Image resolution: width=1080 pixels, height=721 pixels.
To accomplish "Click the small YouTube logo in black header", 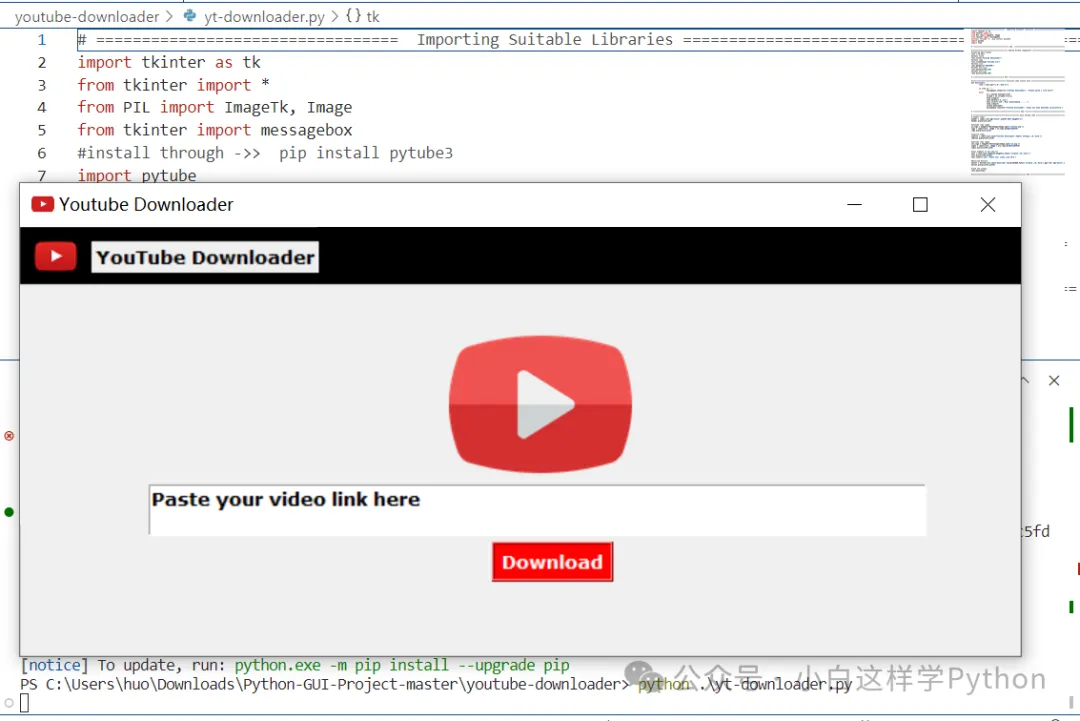I will coord(55,257).
